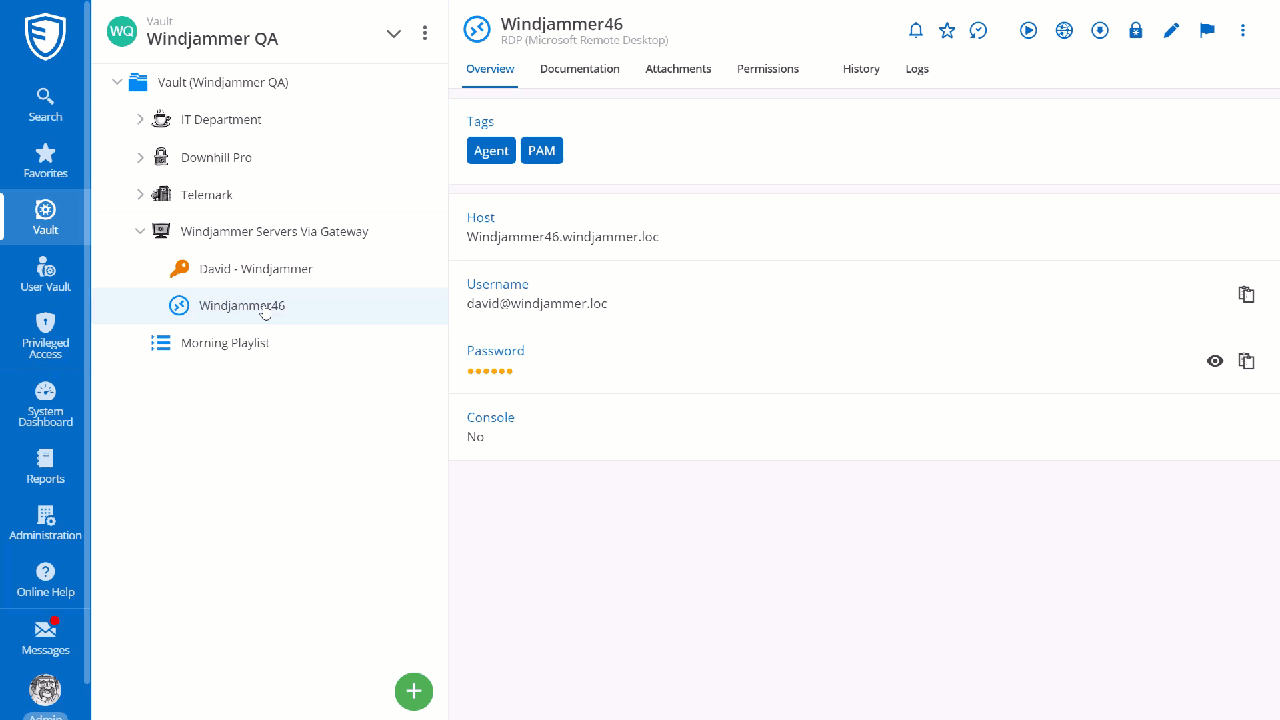Click the play button to open session
1280x720 pixels.
pos(1028,31)
